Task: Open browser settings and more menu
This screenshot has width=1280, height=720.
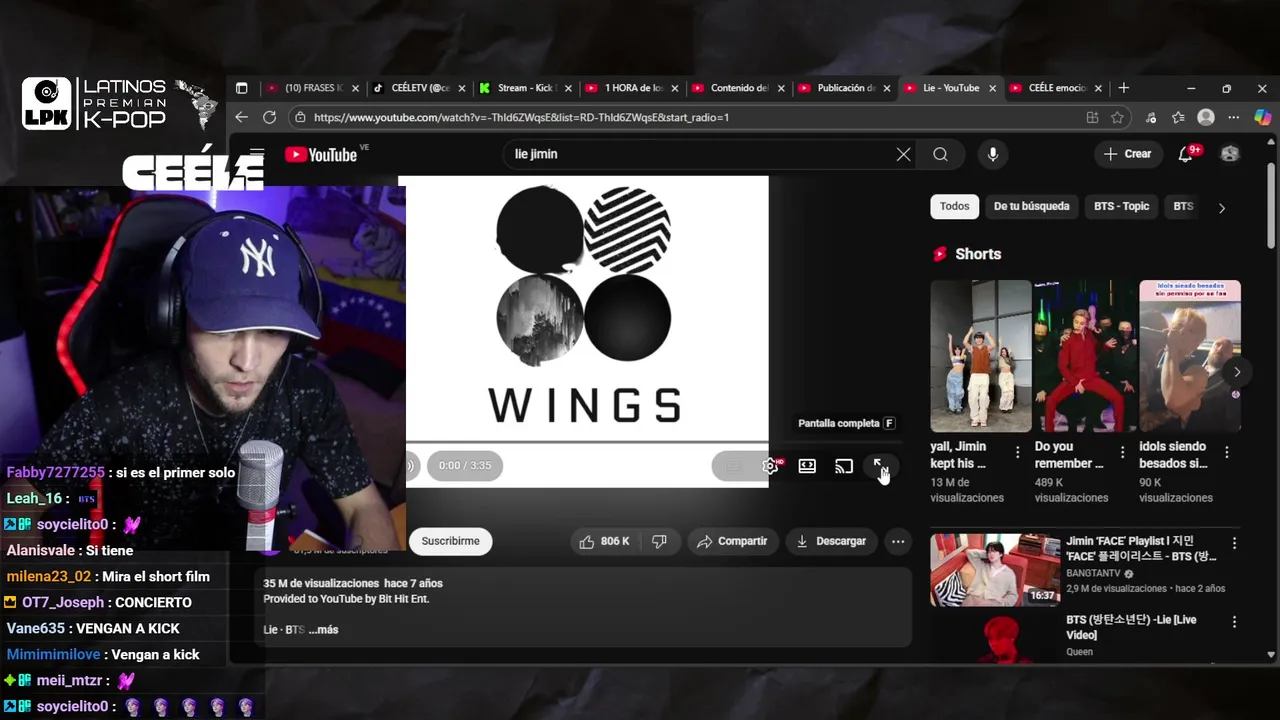Action: (x=1235, y=117)
